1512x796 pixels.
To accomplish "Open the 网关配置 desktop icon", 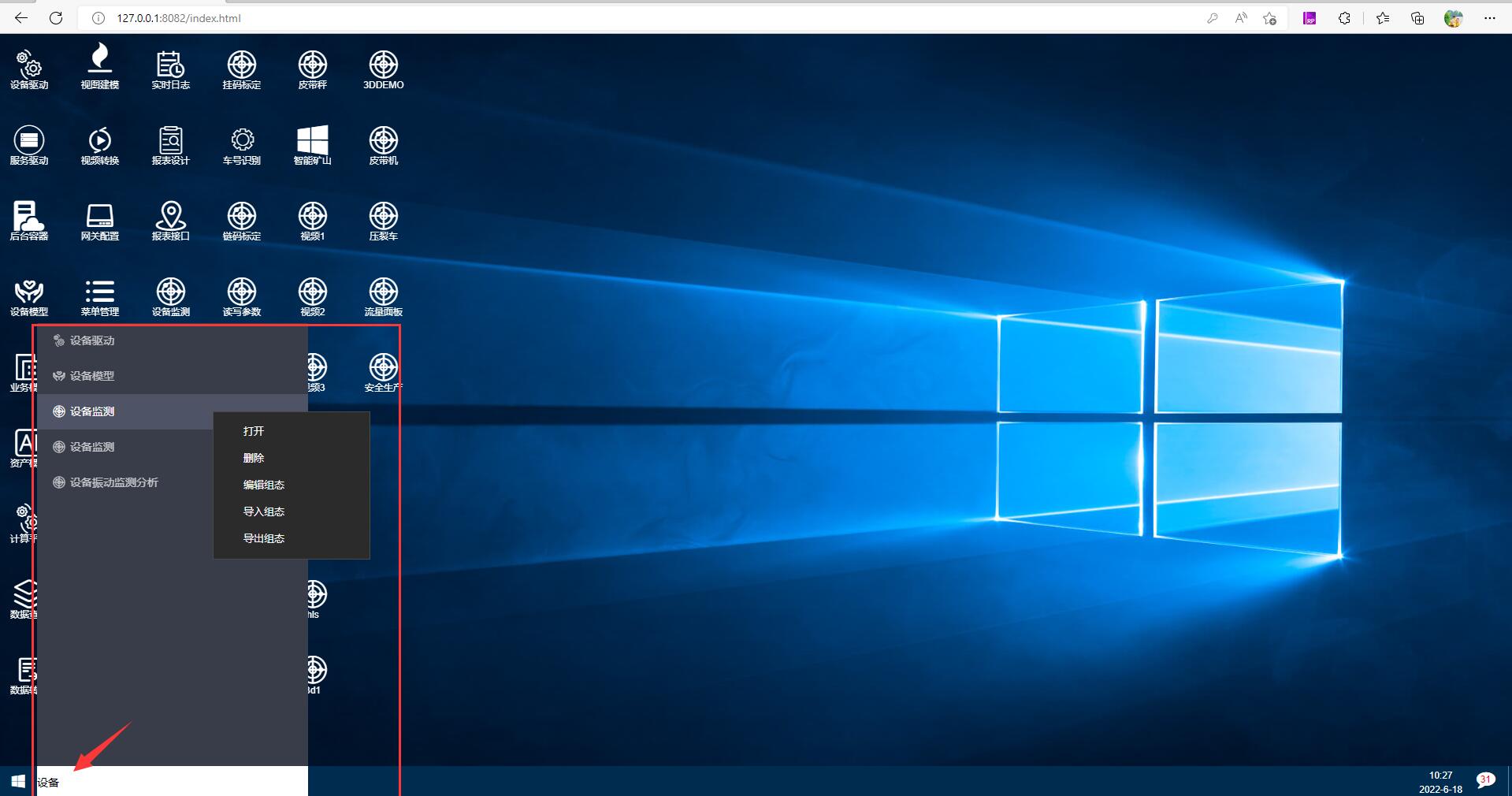I will (100, 221).
